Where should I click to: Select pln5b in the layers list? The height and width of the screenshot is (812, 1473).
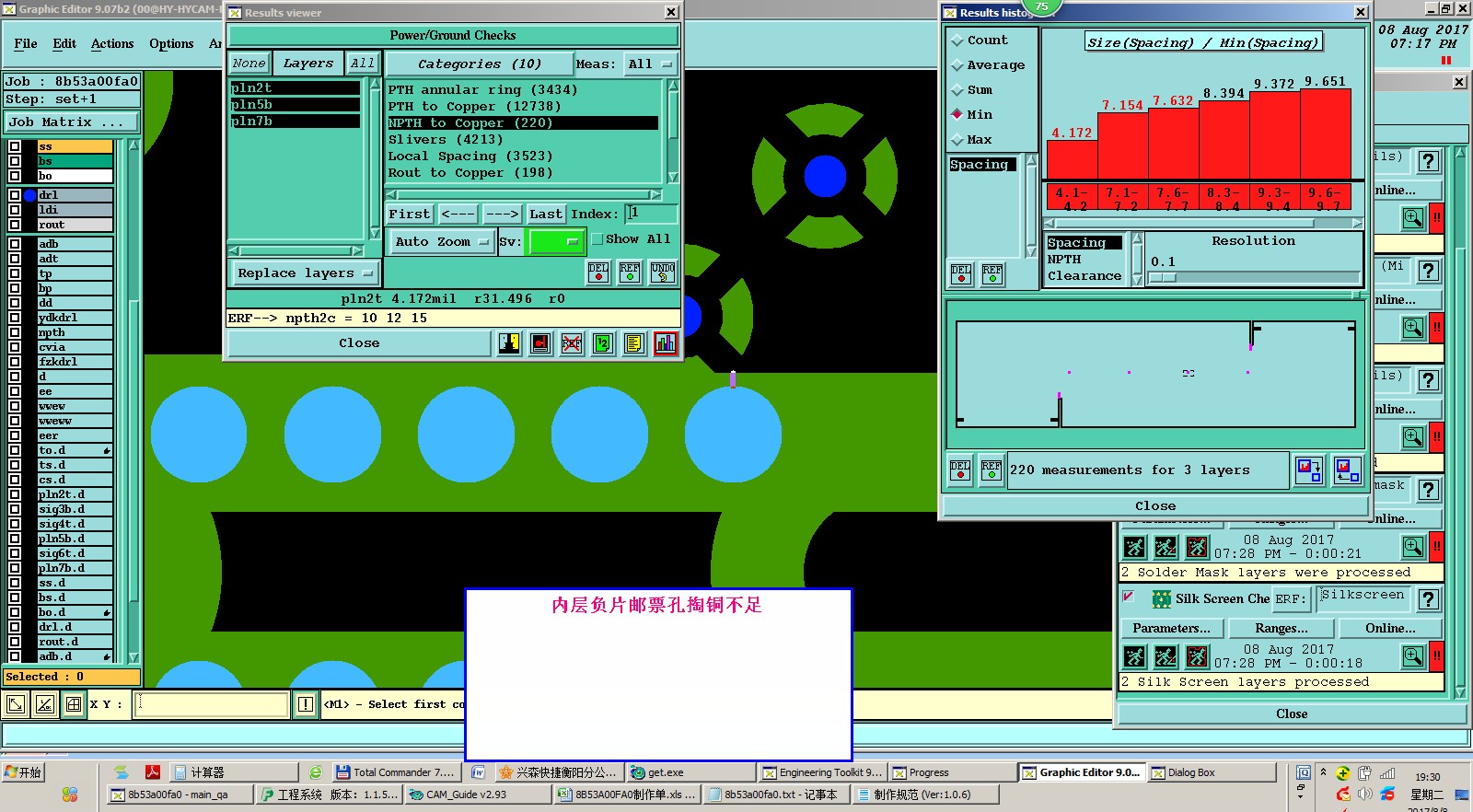click(295, 105)
